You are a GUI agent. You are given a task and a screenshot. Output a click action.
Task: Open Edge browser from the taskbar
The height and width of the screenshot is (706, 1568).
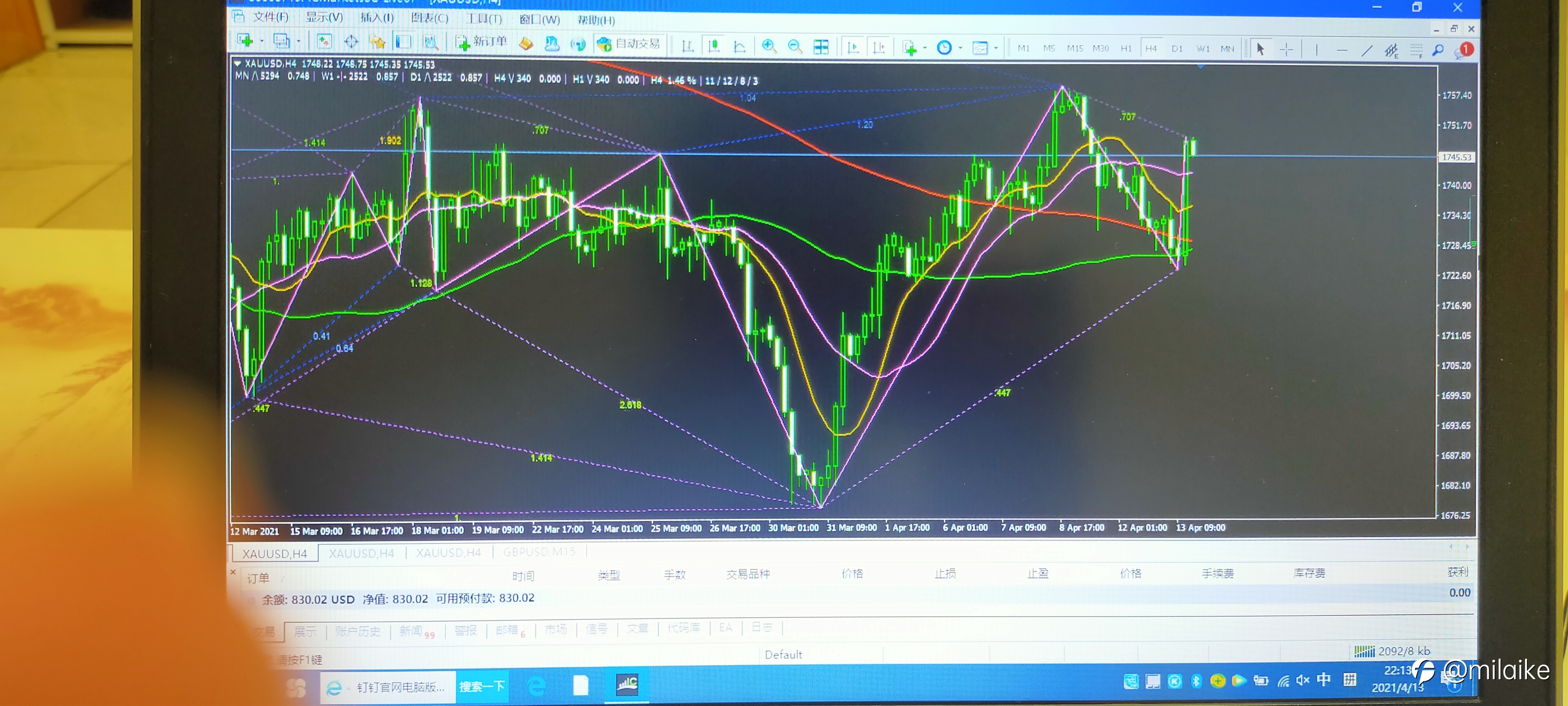[x=536, y=686]
